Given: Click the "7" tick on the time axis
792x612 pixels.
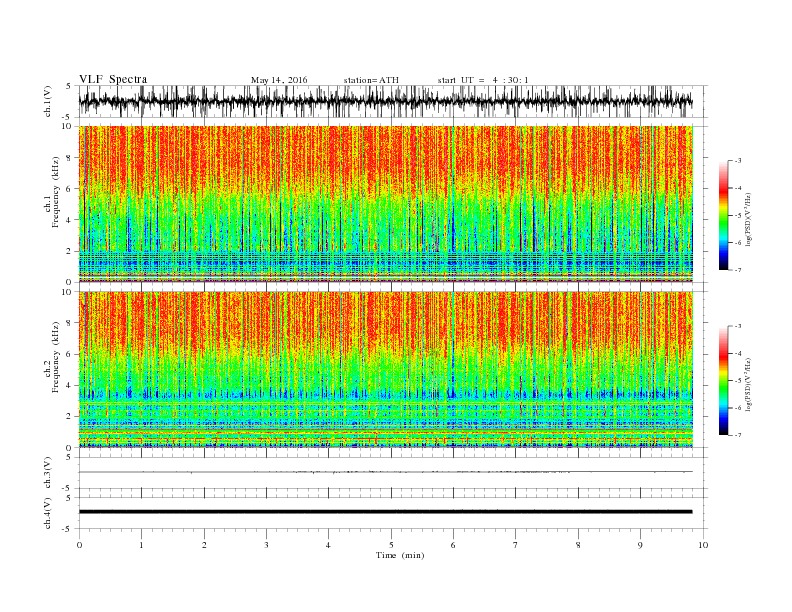Looking at the screenshot, I should 516,545.
